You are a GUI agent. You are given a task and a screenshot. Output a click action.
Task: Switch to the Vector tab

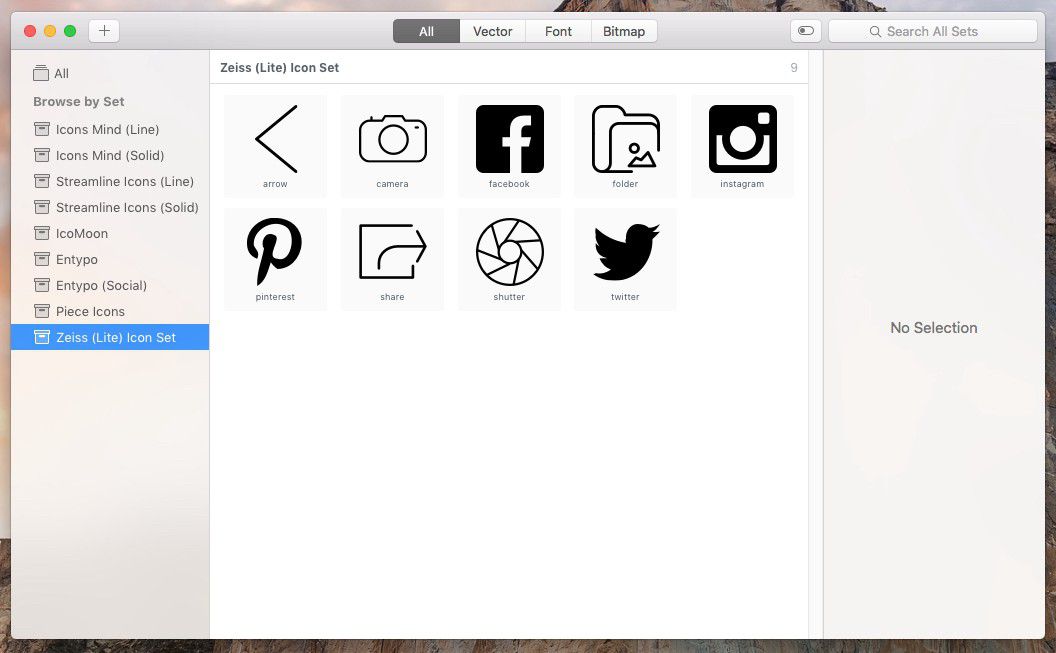[x=492, y=31]
